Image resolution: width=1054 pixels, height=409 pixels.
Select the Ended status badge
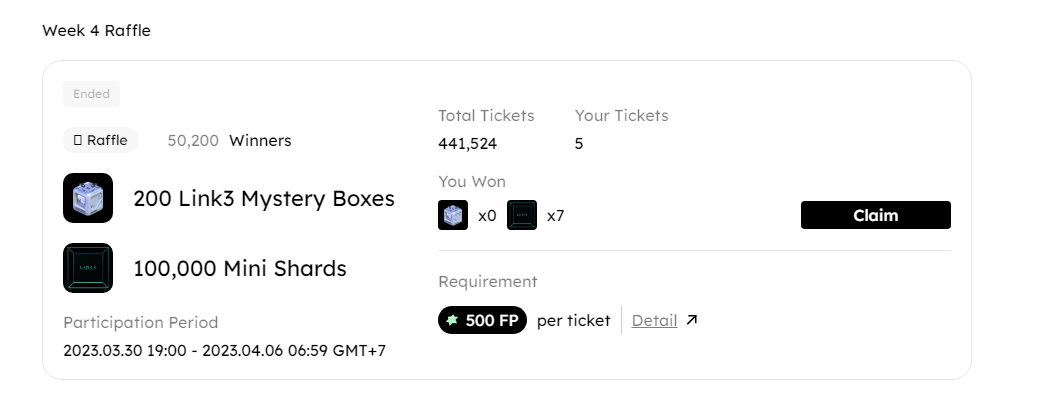pos(91,94)
